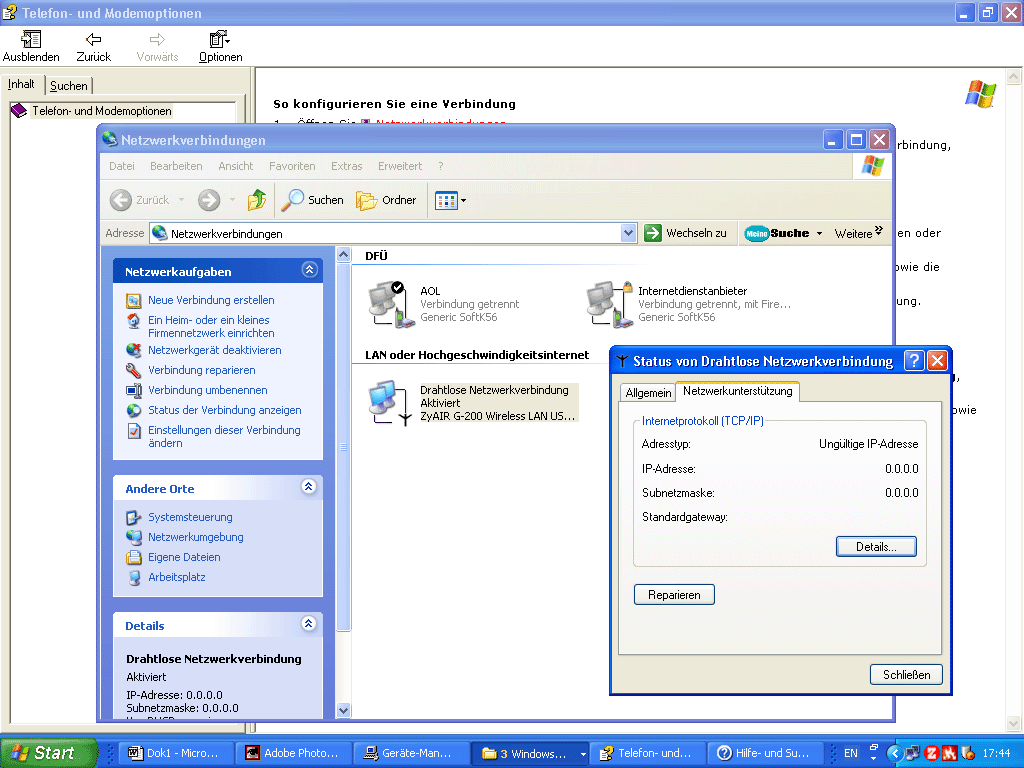Click the task pane scrollbar up arrow

344,255
